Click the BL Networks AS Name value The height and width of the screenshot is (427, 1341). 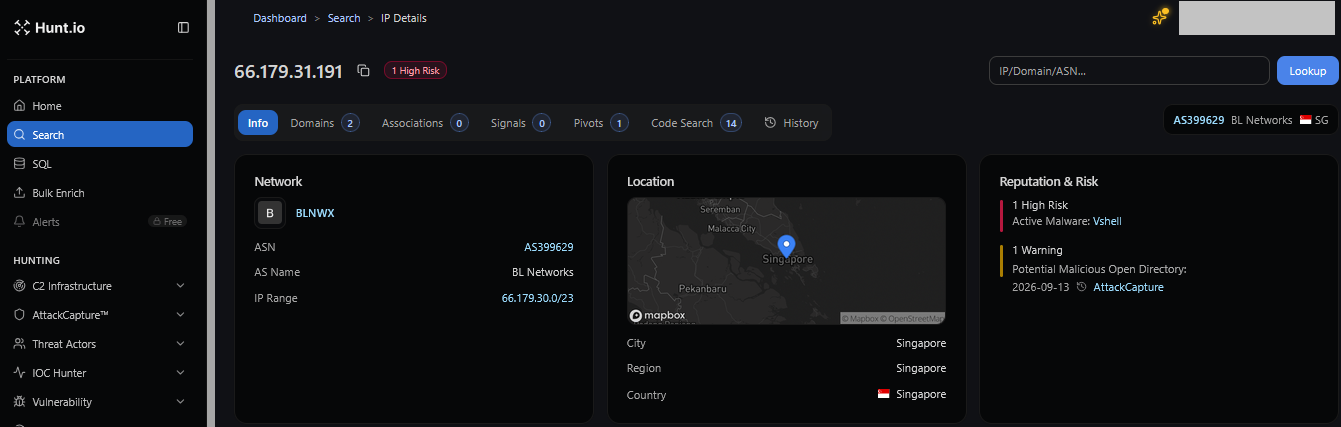pyautogui.click(x=543, y=272)
